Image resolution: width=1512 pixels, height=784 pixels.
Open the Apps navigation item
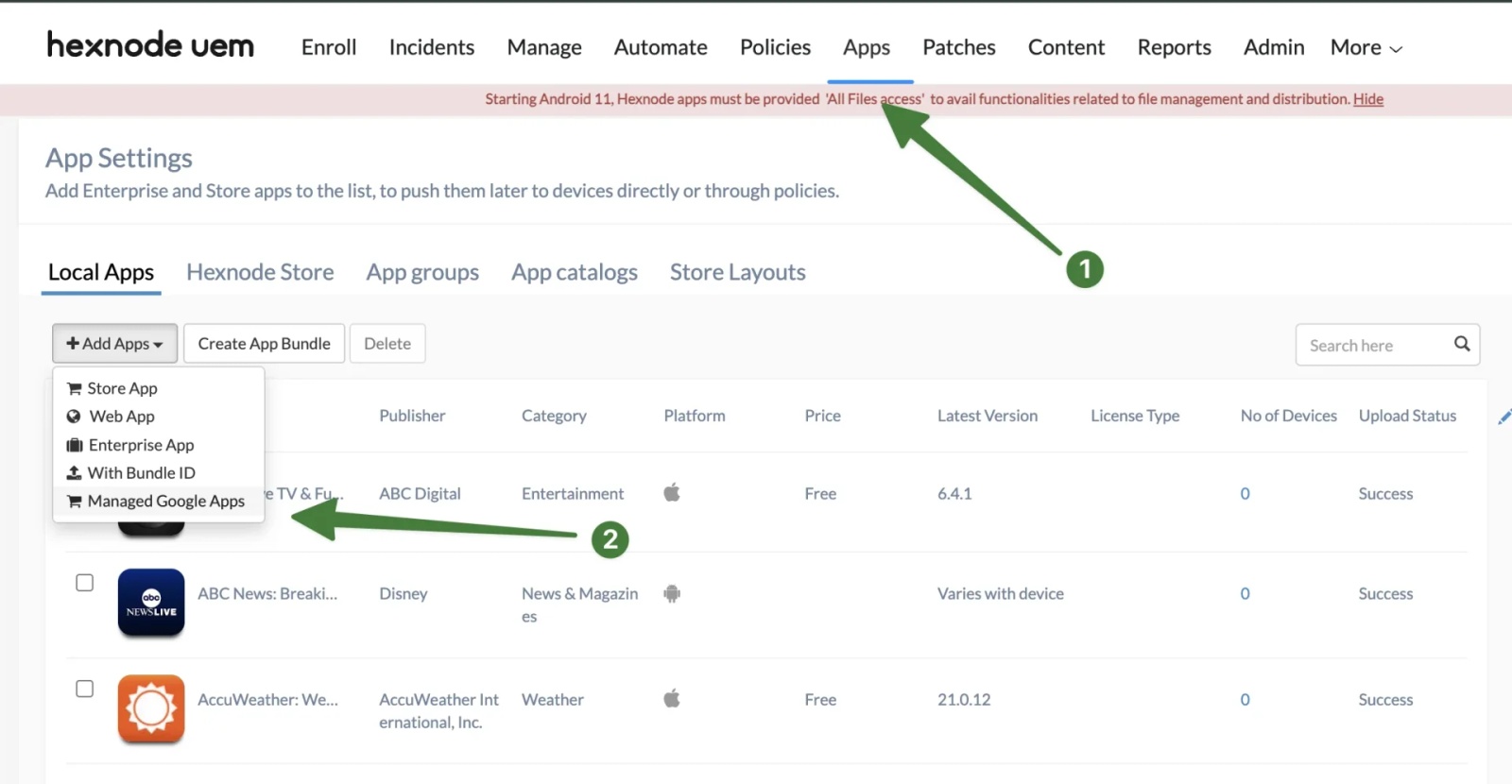pyautogui.click(x=867, y=47)
